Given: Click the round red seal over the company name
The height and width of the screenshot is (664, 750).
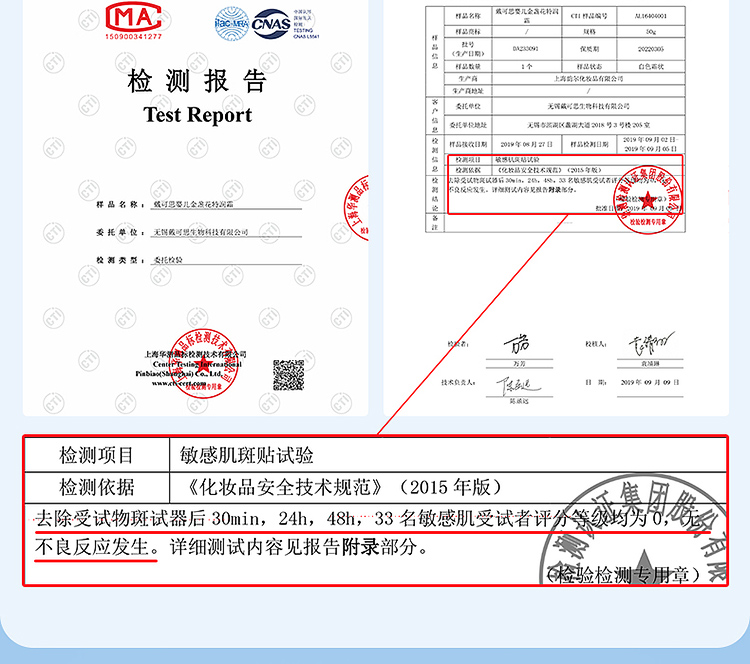Looking at the screenshot, I should (x=203, y=363).
